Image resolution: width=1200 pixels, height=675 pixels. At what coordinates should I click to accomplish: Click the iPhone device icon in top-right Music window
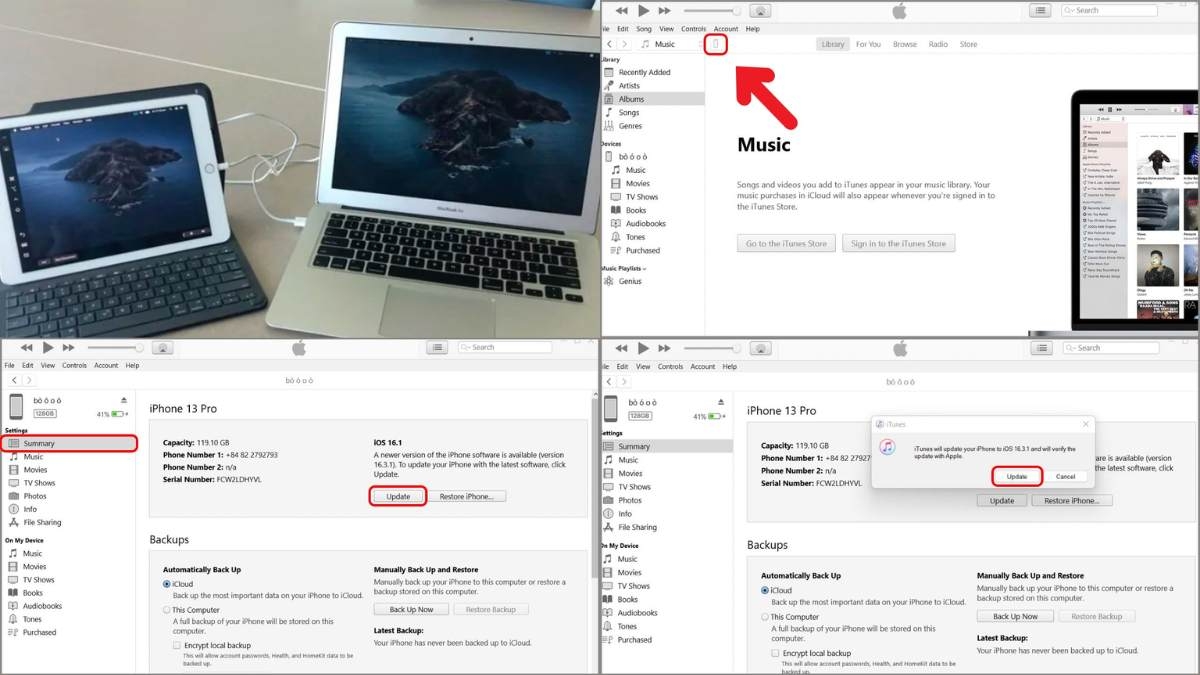(715, 44)
